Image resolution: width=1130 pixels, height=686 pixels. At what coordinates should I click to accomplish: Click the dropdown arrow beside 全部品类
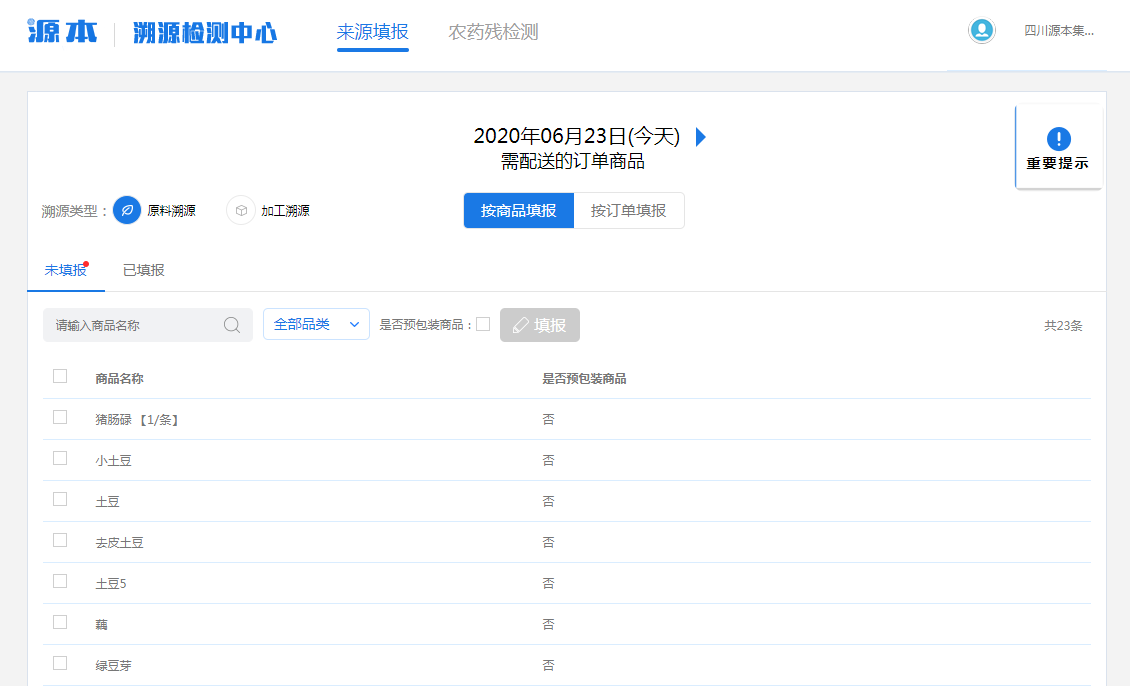click(x=354, y=325)
